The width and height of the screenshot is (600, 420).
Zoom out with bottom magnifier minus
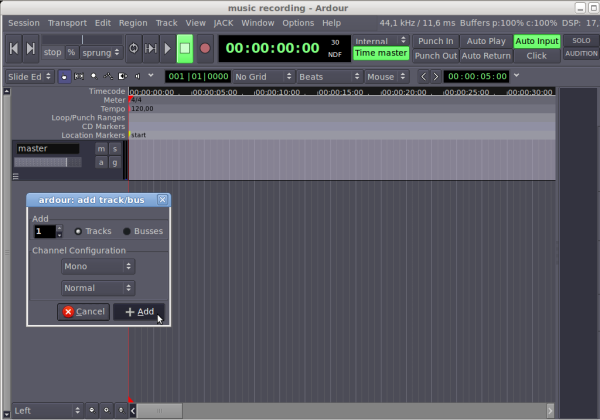pyautogui.click(x=92, y=410)
